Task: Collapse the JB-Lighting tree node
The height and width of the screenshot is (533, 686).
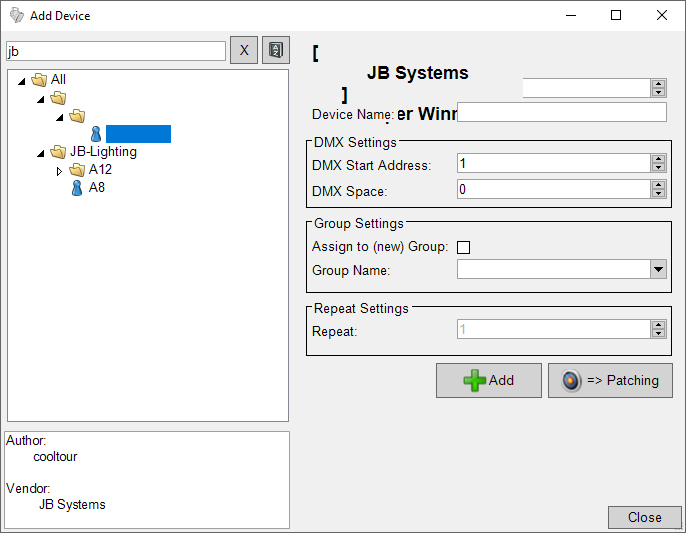Action: coord(40,152)
